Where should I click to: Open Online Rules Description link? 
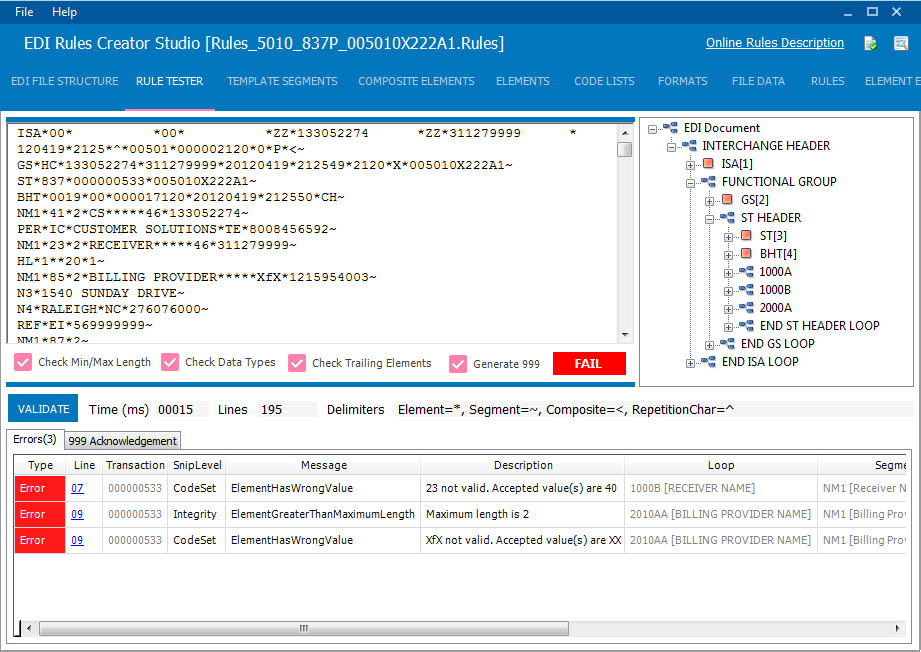click(775, 43)
